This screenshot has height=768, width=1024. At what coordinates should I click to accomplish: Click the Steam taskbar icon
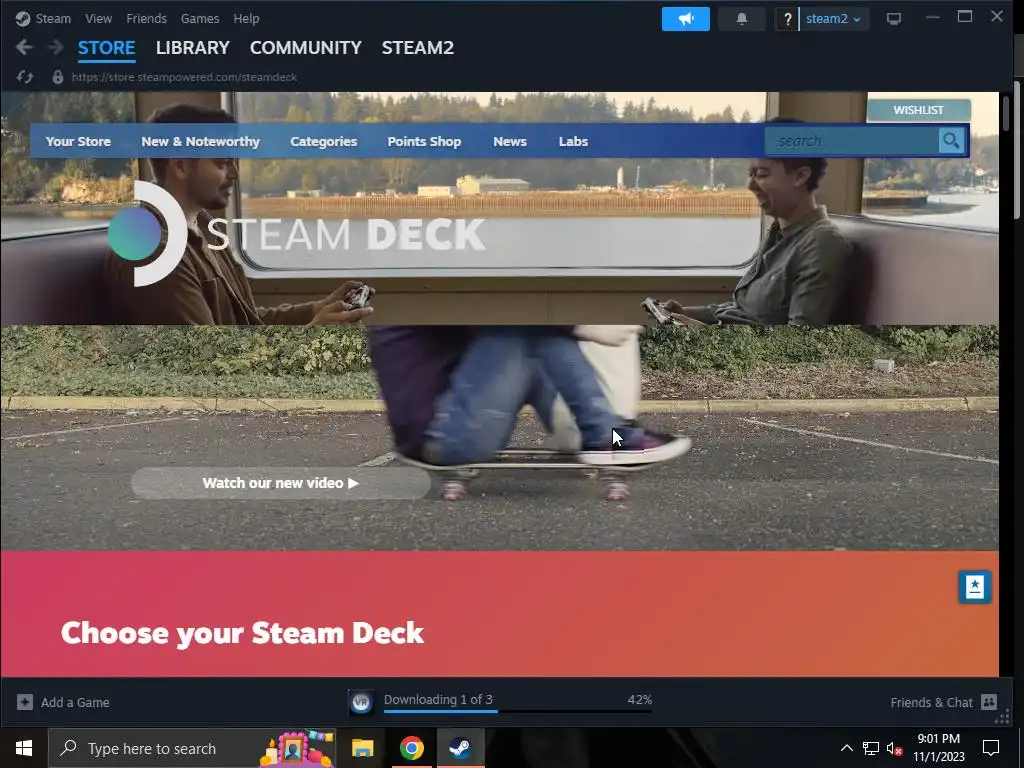click(460, 748)
